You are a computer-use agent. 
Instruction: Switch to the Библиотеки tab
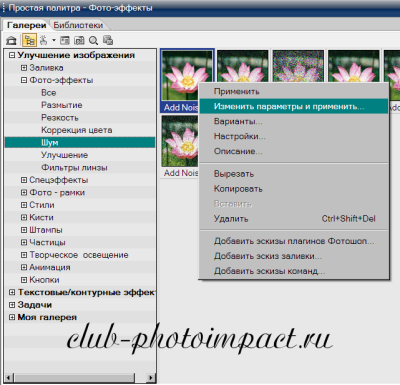tap(78, 25)
